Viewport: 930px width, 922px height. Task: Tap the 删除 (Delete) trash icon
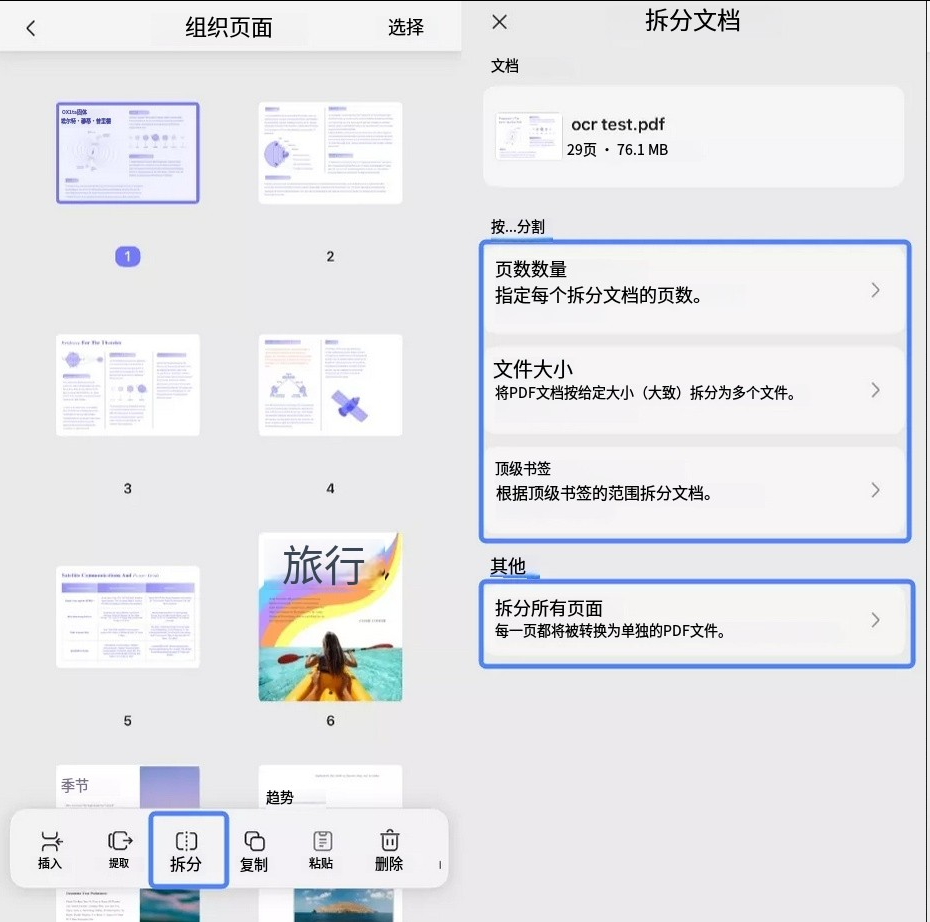388,851
